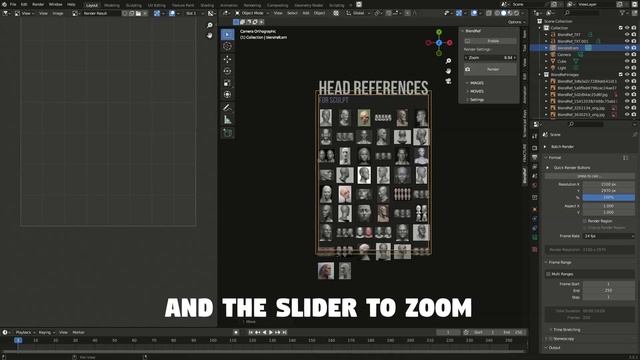The height and width of the screenshot is (360, 640).
Task: Expand the Batch Render panel
Action: click(545, 147)
